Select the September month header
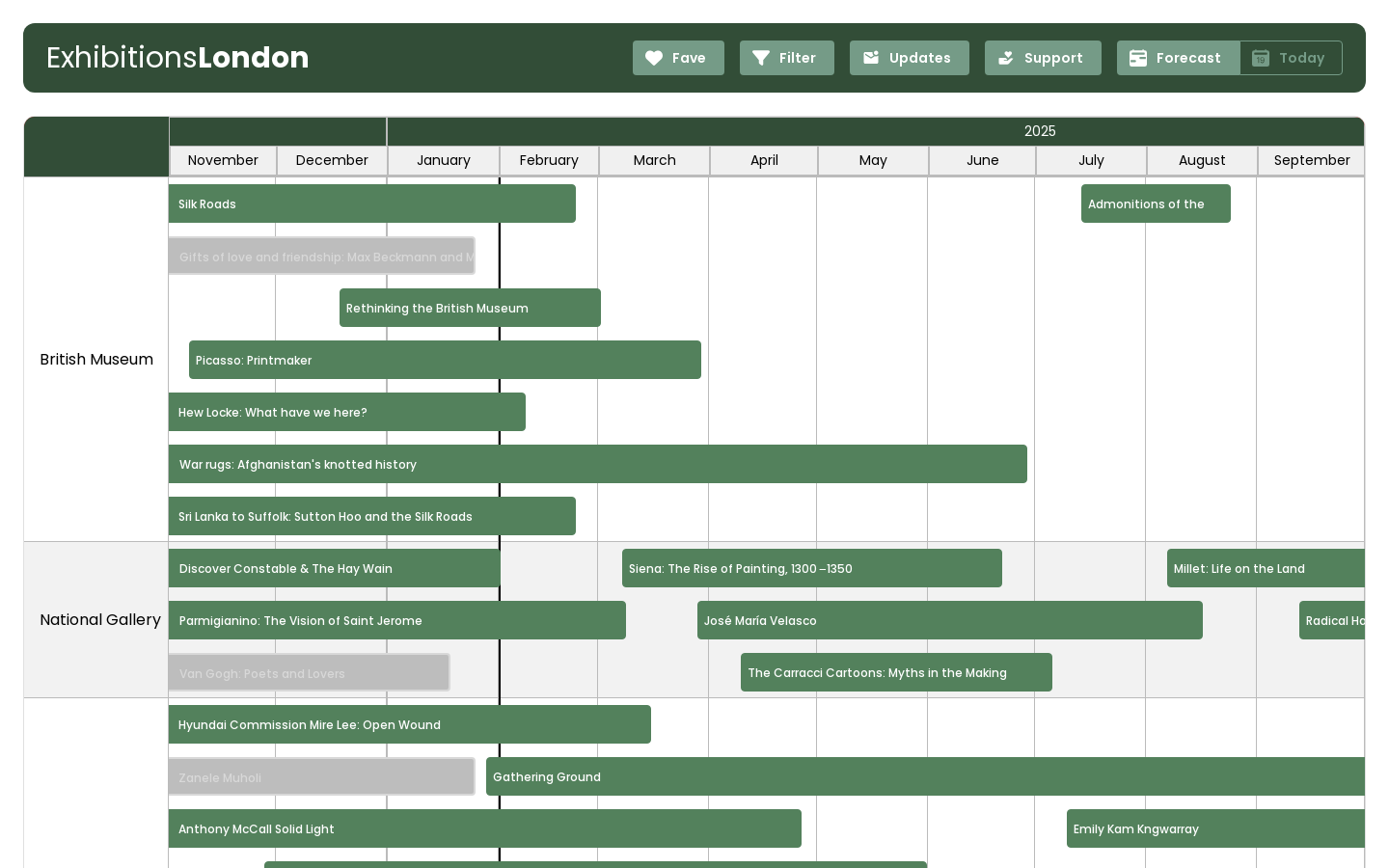The image size is (1389, 868). [x=1312, y=160]
